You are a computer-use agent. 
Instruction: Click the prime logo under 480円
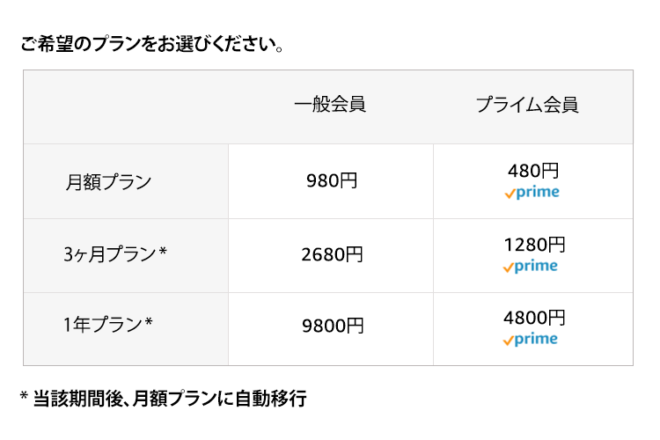pos(532,193)
